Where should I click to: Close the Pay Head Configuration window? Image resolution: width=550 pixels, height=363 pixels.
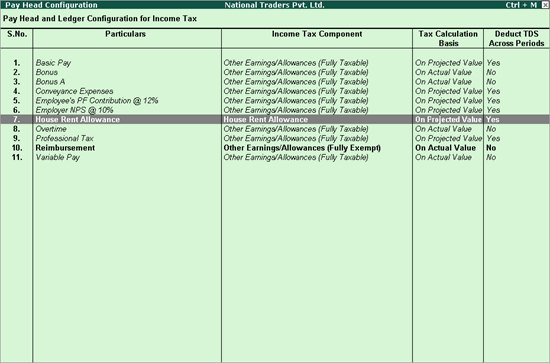pos(545,5)
